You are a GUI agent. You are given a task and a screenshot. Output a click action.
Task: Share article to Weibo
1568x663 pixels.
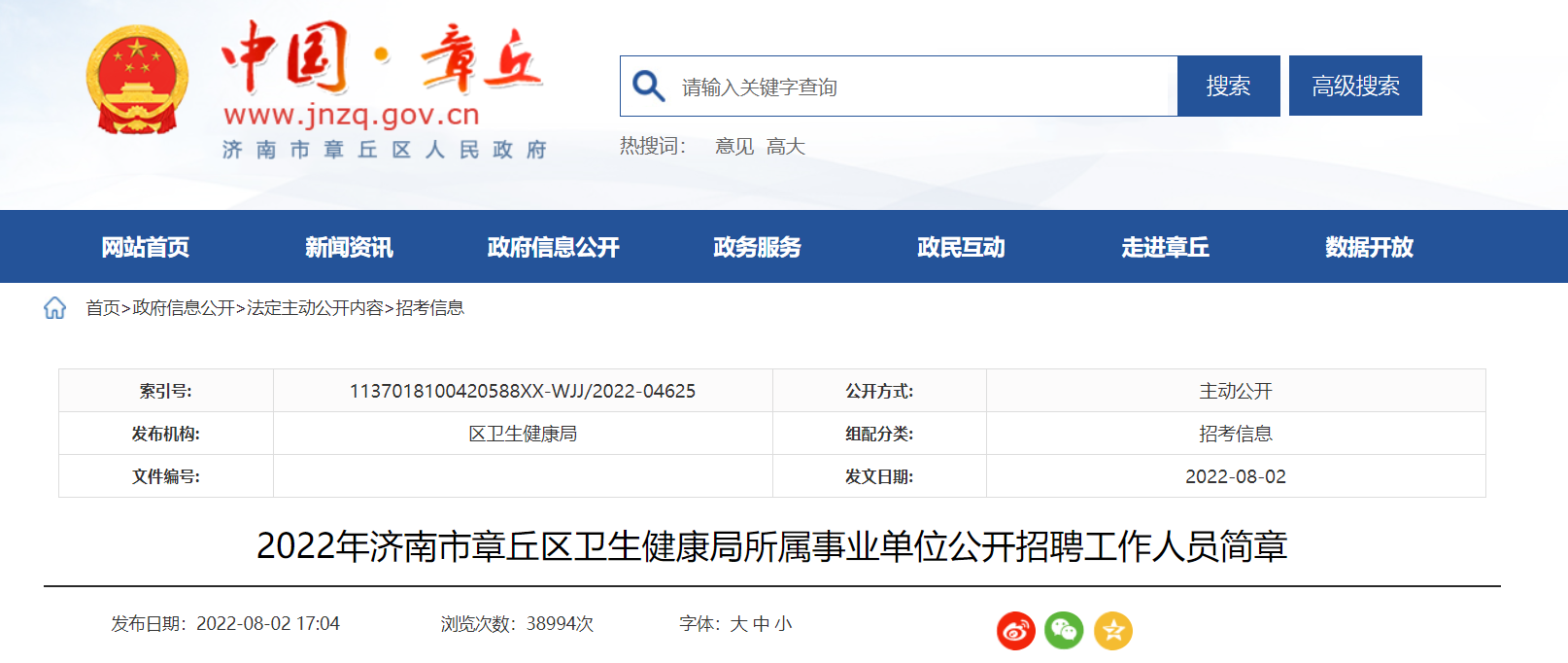(1015, 631)
